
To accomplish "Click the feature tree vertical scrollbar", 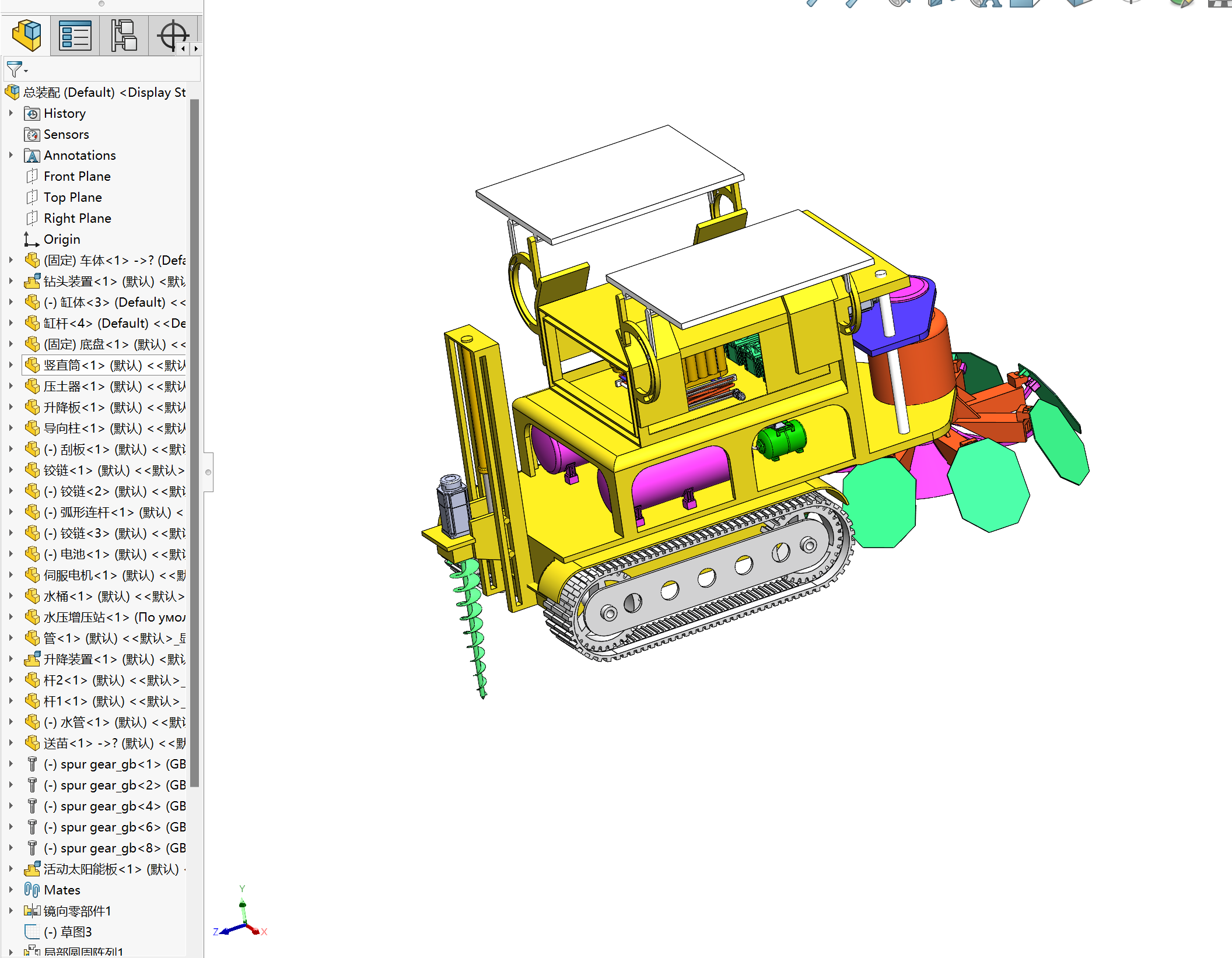I will click(195, 443).
